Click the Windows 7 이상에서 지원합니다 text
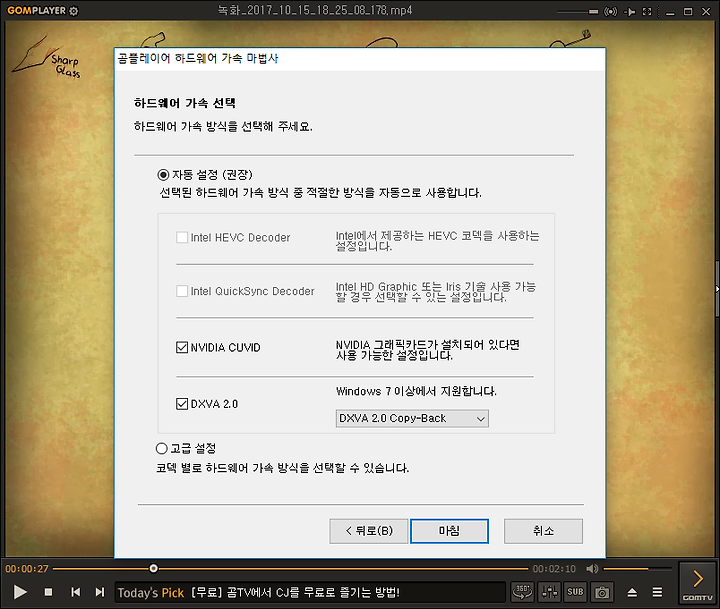Image resolution: width=720 pixels, height=609 pixels. click(416, 391)
